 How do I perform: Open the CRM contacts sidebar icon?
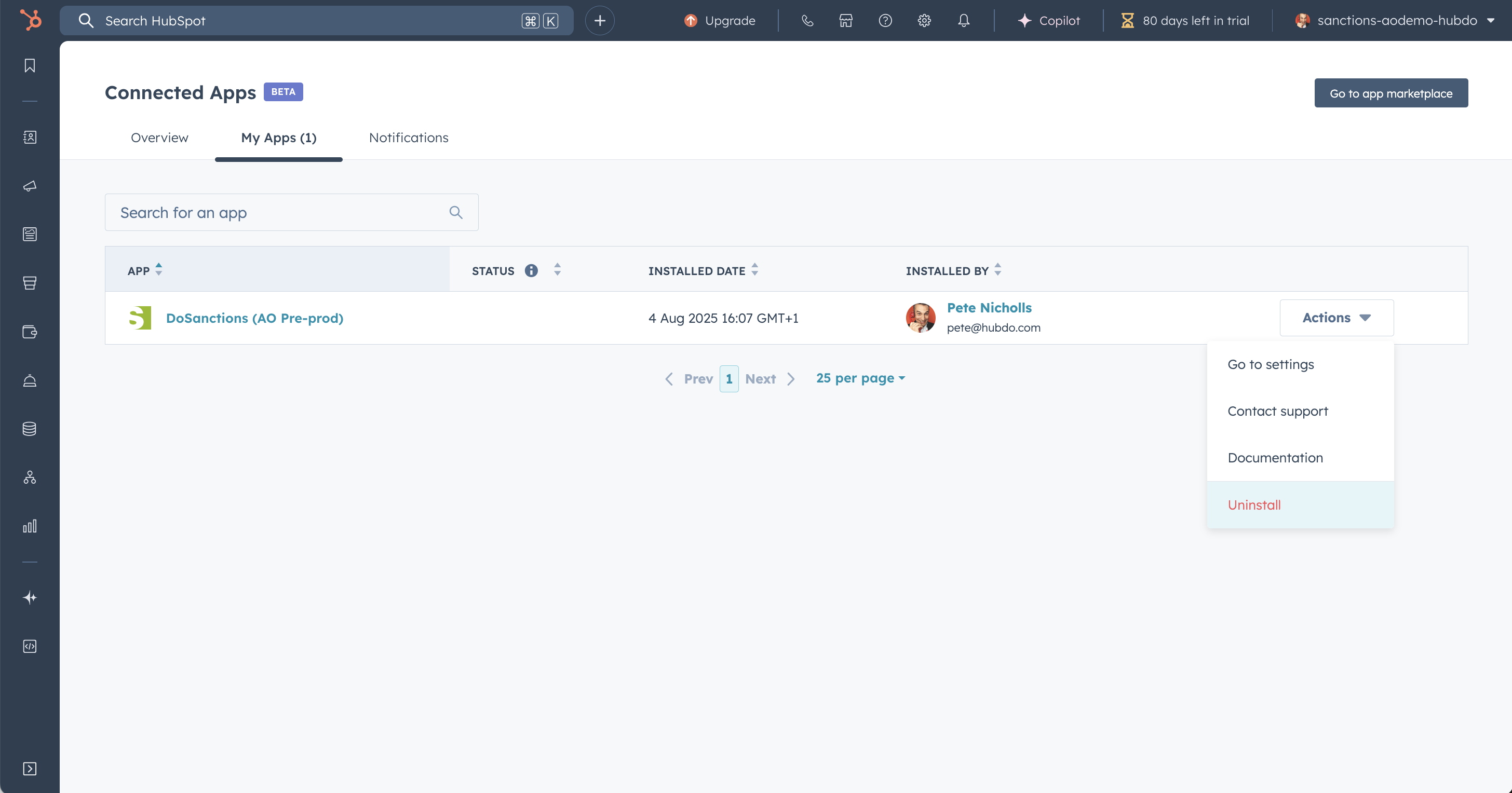pos(30,137)
